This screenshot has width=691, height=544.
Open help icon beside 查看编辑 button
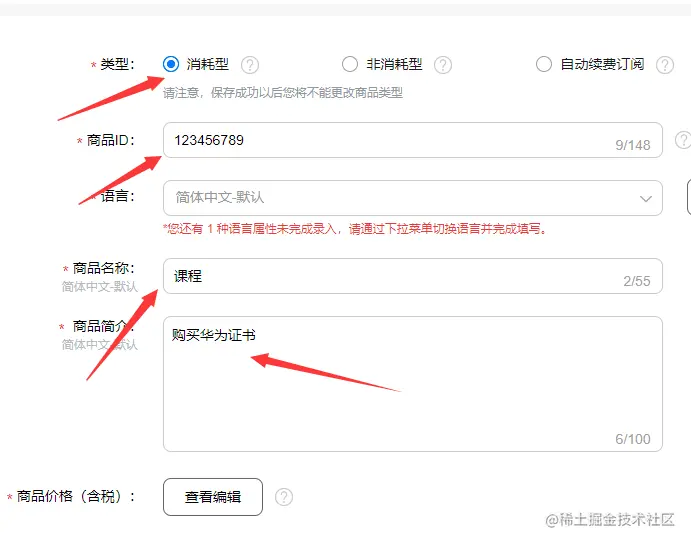284,497
